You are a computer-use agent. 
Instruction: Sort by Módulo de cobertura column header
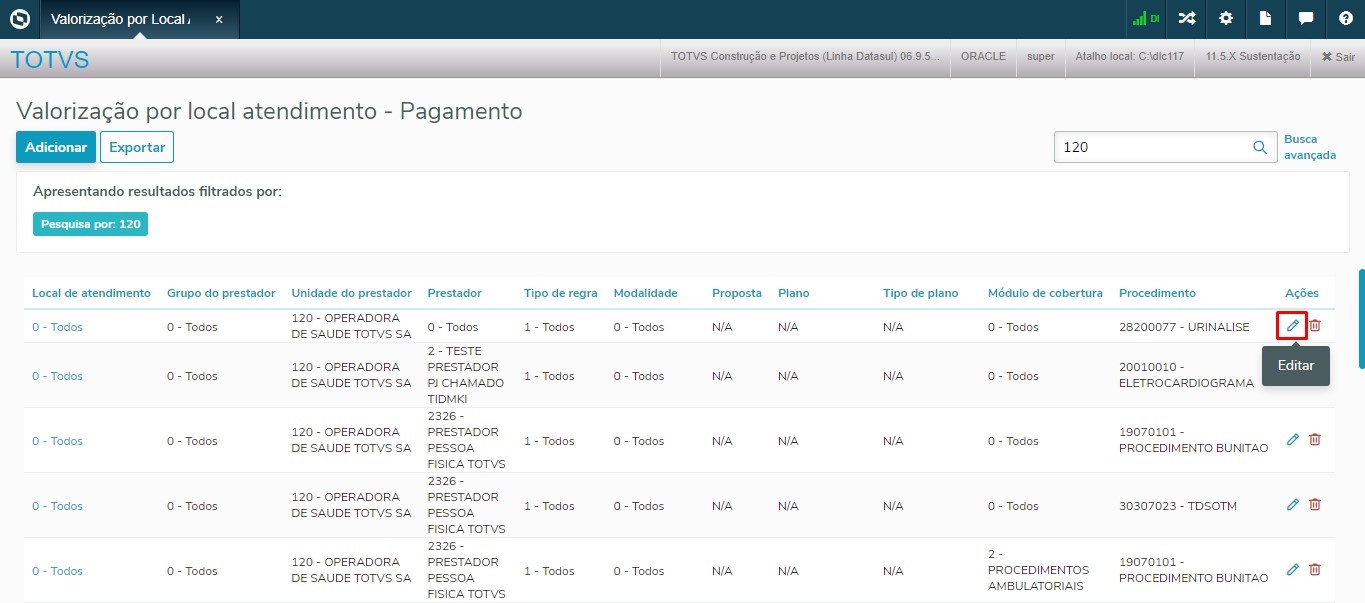click(1045, 293)
